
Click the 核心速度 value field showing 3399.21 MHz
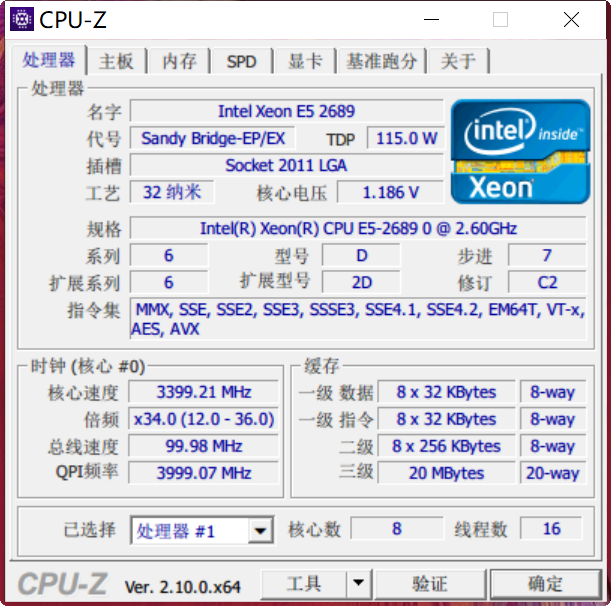203,392
